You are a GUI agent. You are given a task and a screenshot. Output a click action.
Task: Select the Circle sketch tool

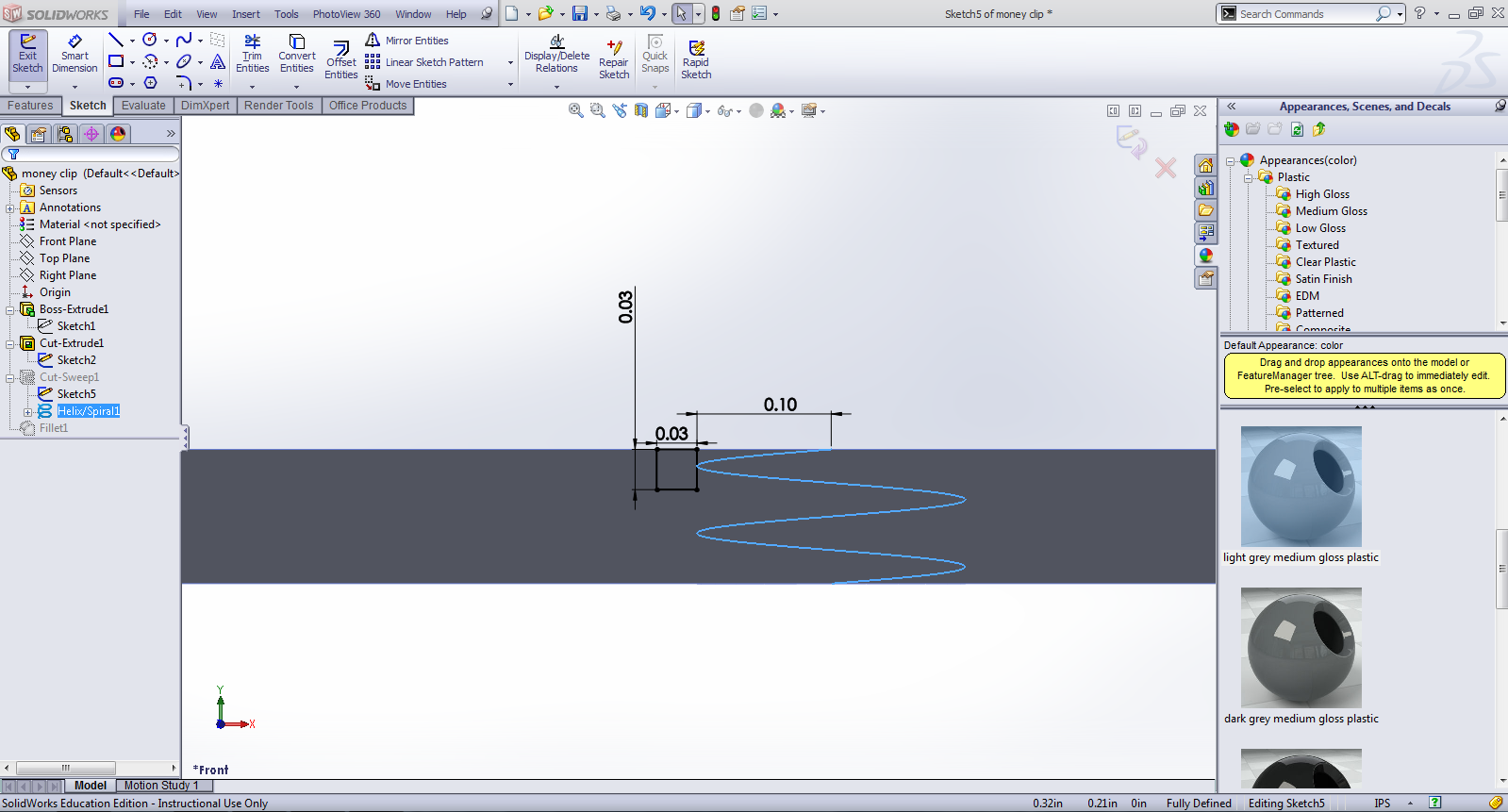(x=150, y=40)
